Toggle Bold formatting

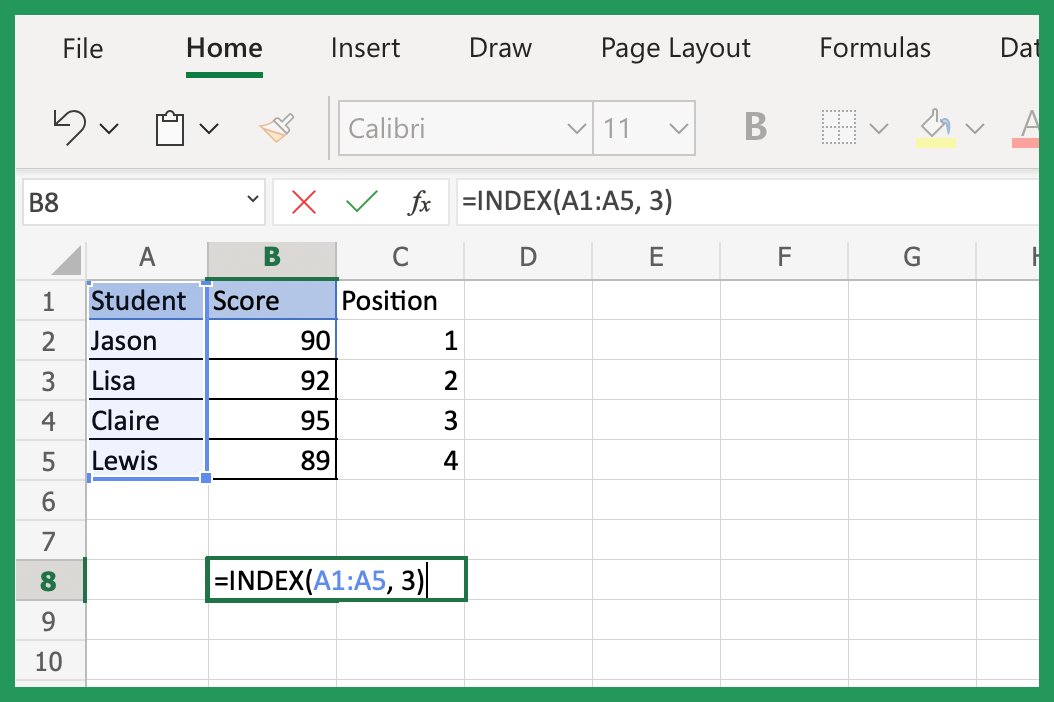756,127
